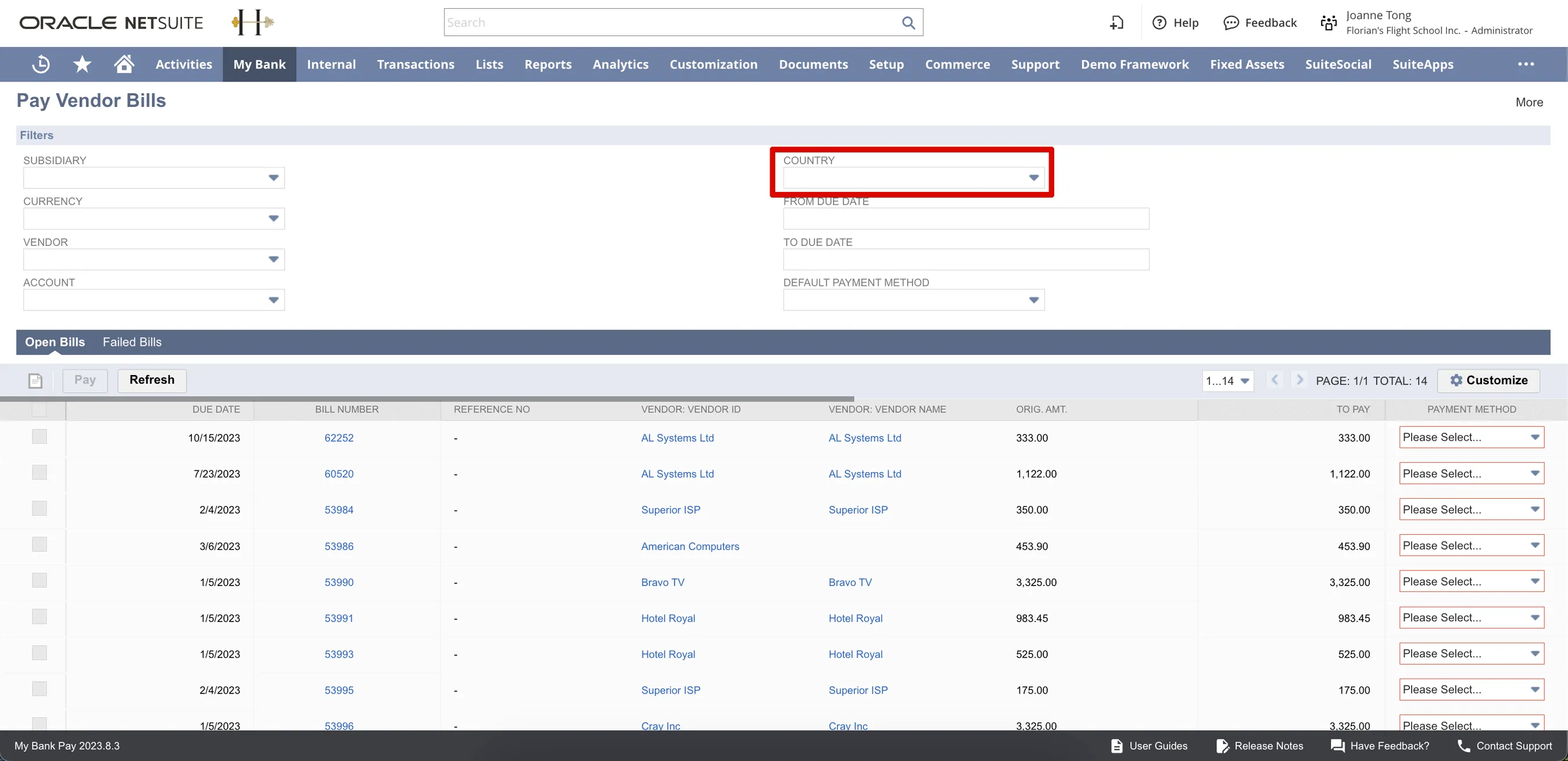Click the From Due Date input field
The image size is (1568, 761).
pyautogui.click(x=966, y=219)
